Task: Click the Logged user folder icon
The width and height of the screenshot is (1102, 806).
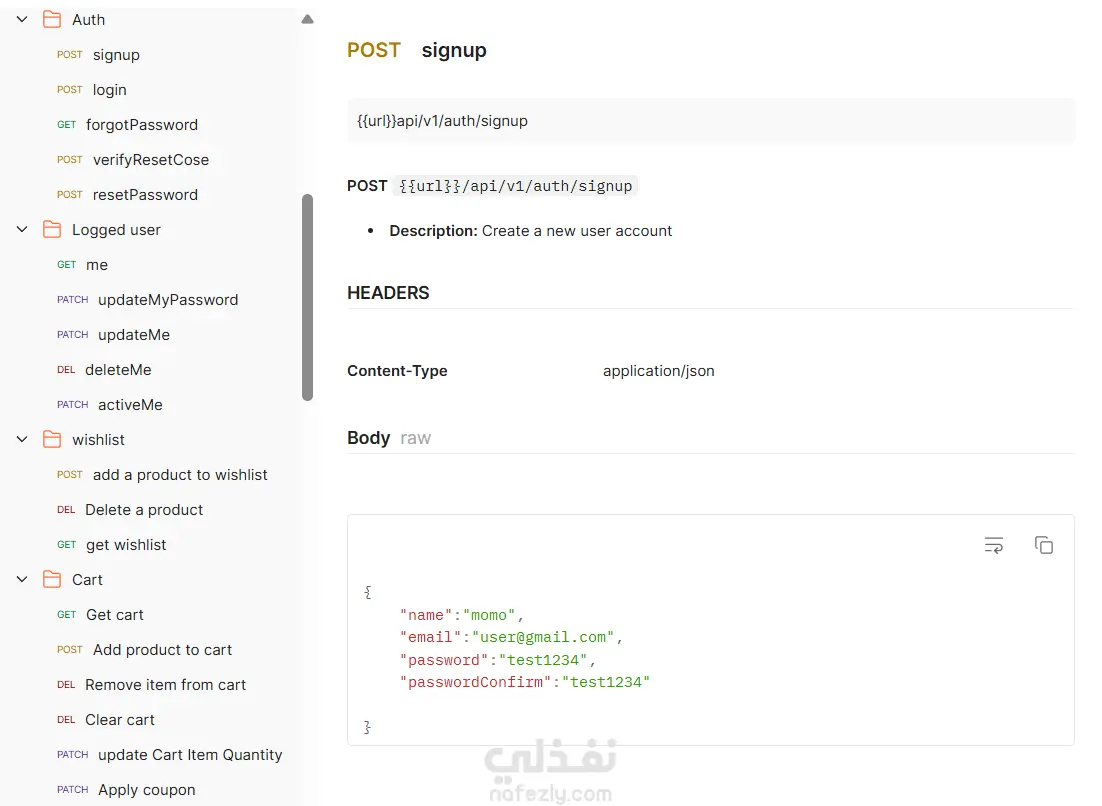Action: (x=52, y=230)
